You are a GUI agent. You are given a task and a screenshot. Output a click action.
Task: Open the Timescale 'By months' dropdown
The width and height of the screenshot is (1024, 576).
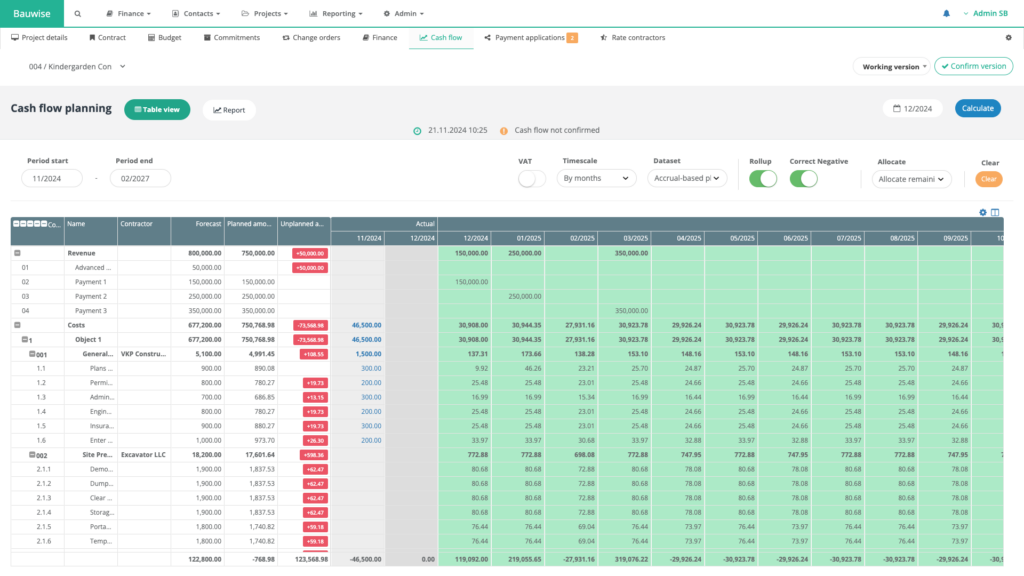[596, 178]
